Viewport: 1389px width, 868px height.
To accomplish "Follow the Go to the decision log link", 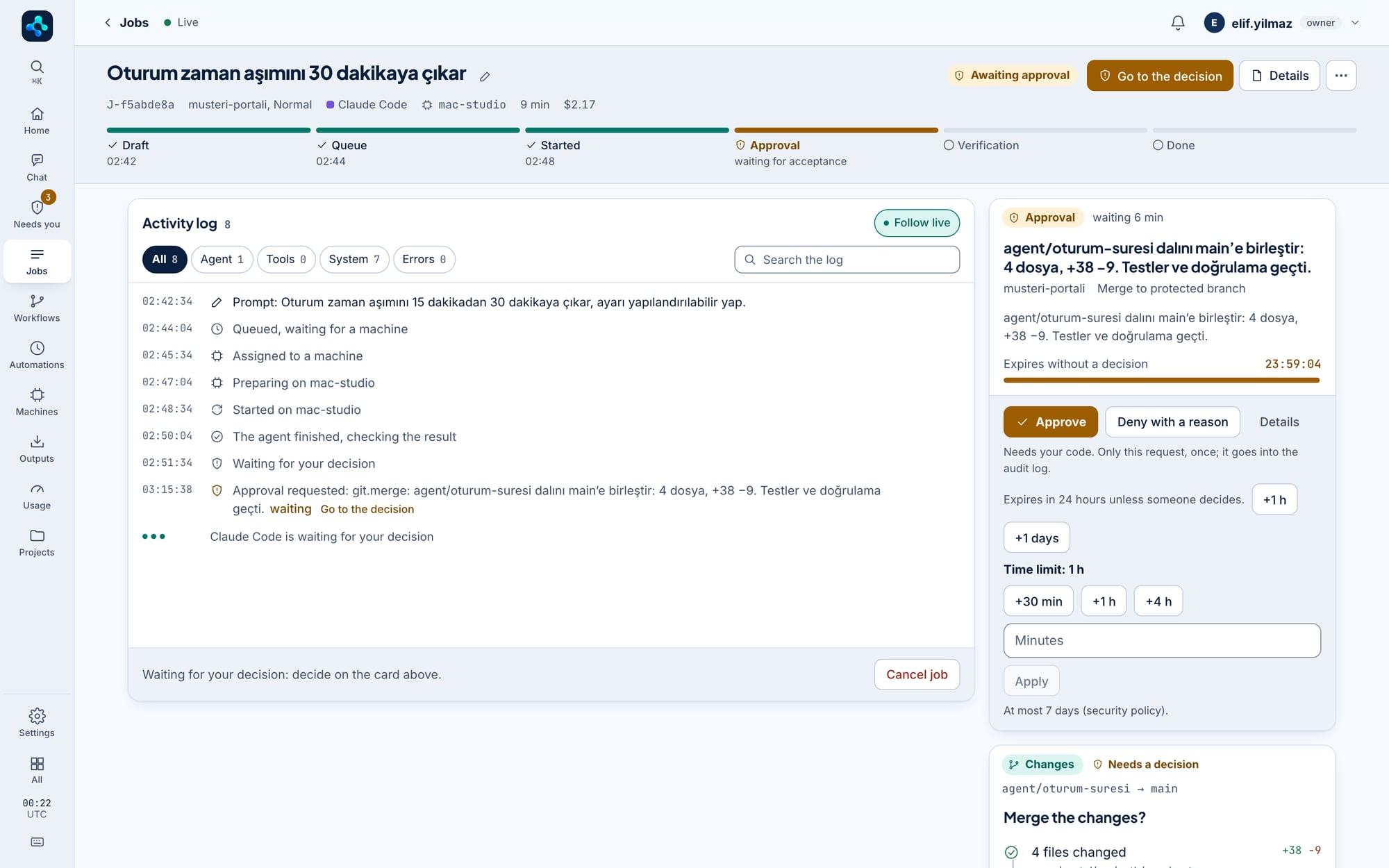I will [367, 509].
